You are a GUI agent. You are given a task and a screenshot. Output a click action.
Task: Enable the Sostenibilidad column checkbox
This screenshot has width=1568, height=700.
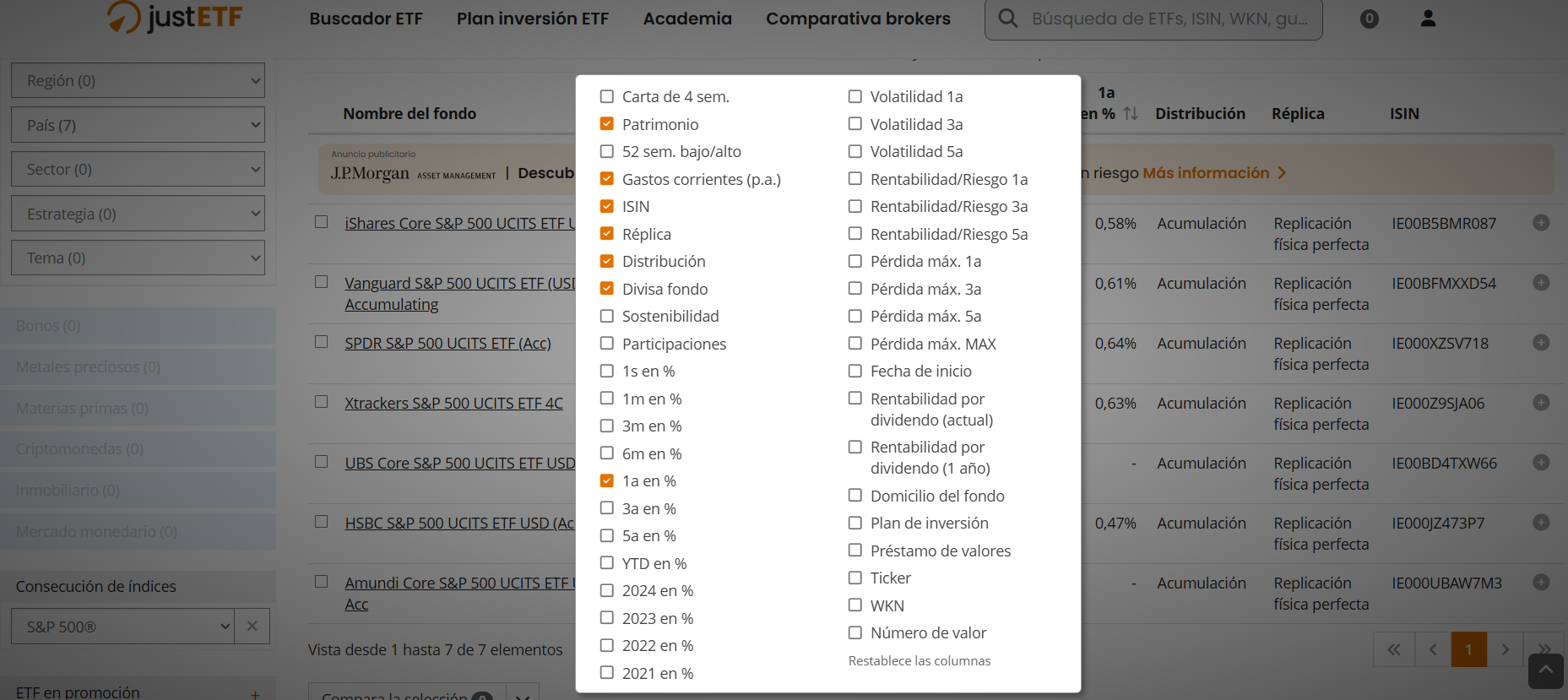pyautogui.click(x=607, y=316)
